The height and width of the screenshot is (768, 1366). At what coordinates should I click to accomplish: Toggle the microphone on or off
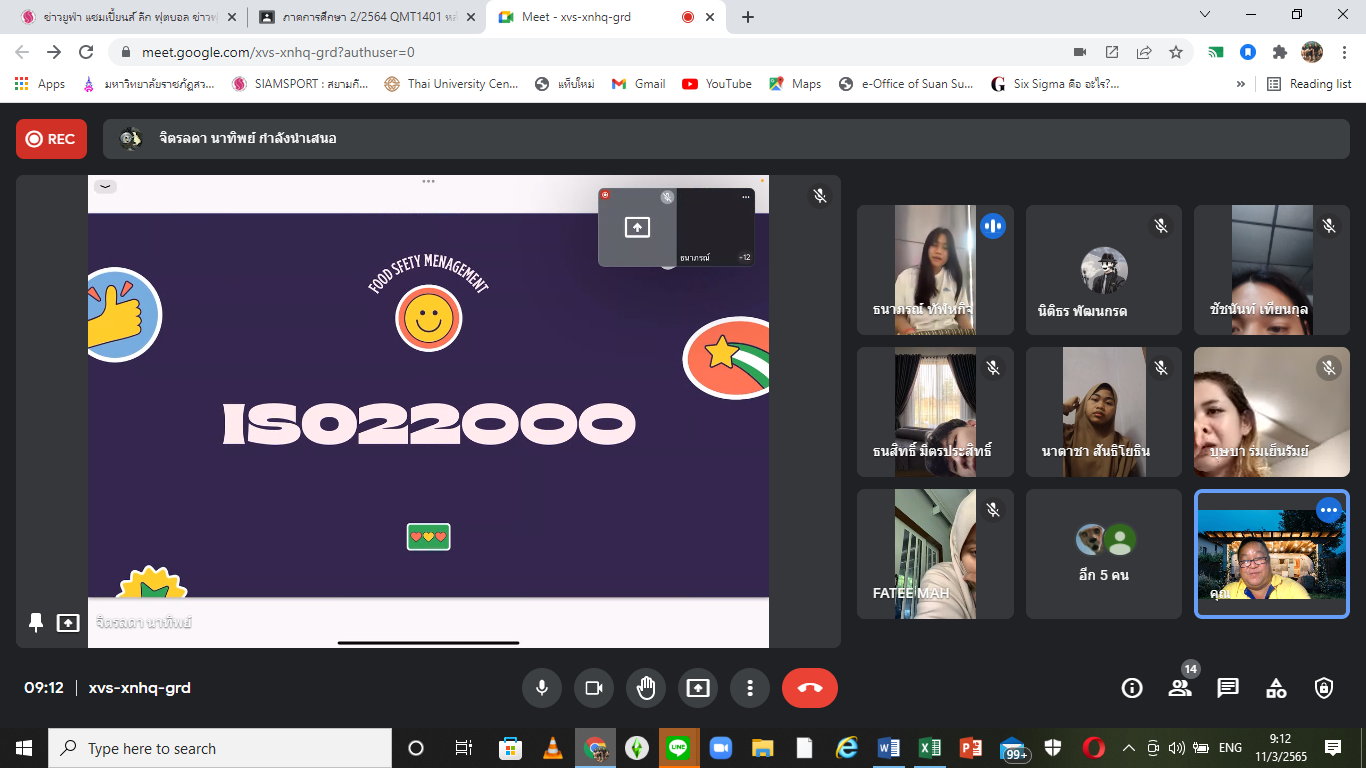[x=542, y=688]
